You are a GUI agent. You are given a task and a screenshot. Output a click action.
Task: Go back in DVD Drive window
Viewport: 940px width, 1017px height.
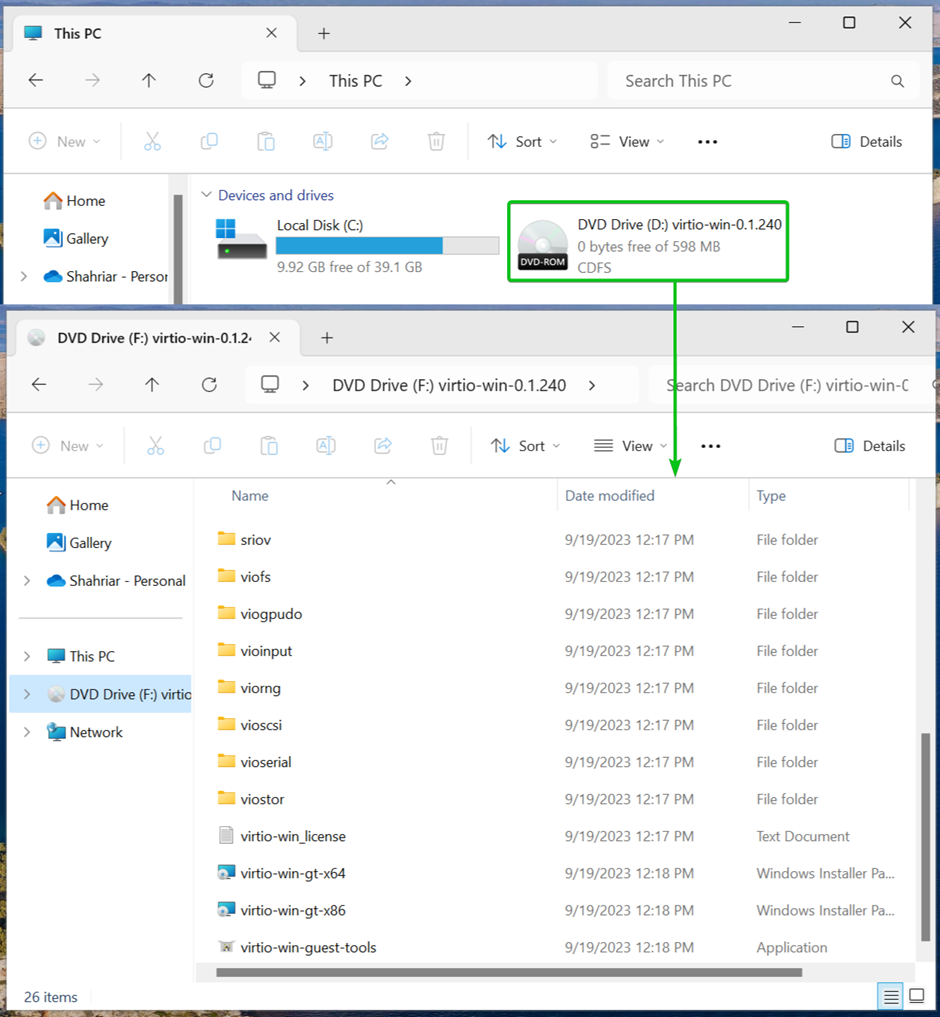39,385
